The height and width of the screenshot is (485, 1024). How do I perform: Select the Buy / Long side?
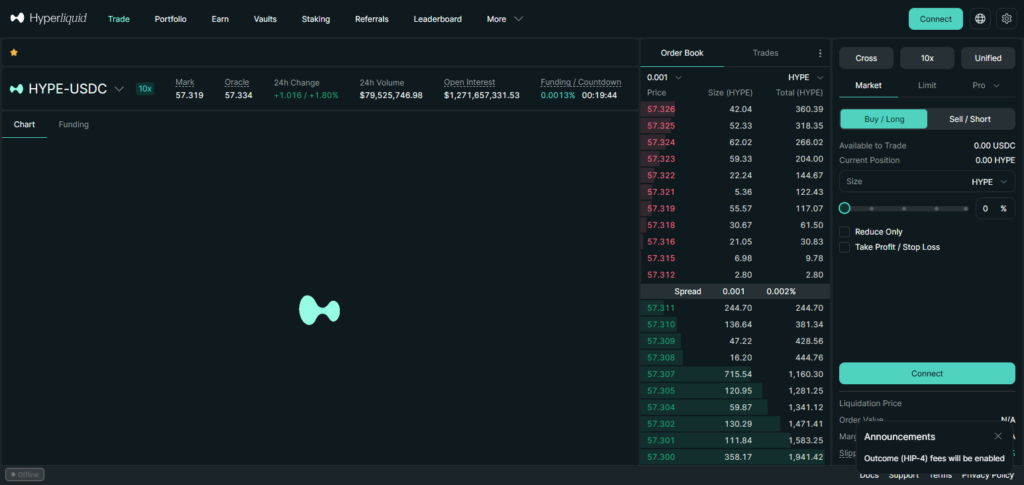883,119
